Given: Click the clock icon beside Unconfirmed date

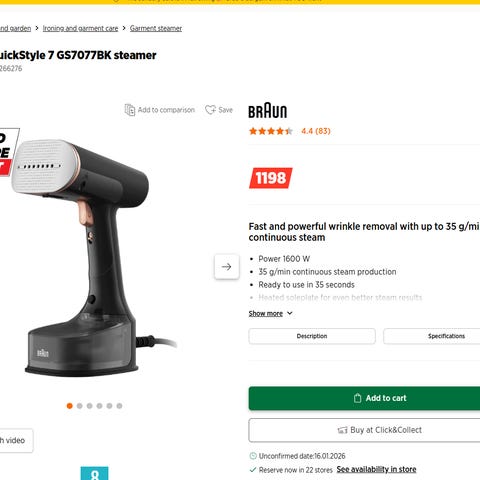Looking at the screenshot, I should (x=253, y=456).
